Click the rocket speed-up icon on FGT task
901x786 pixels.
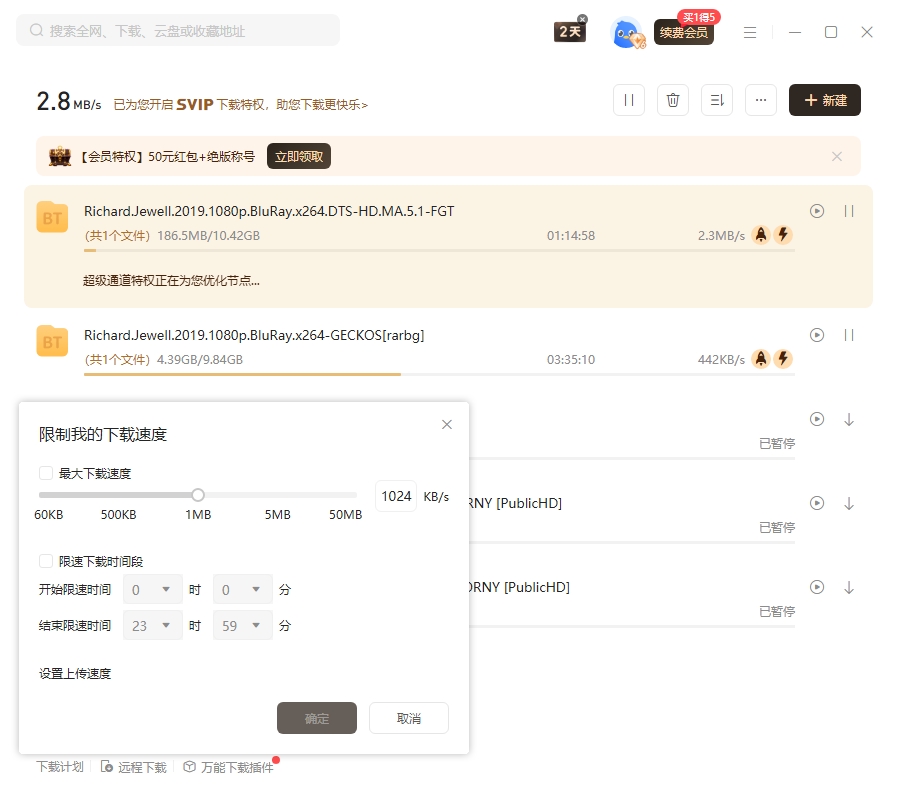[x=761, y=235]
